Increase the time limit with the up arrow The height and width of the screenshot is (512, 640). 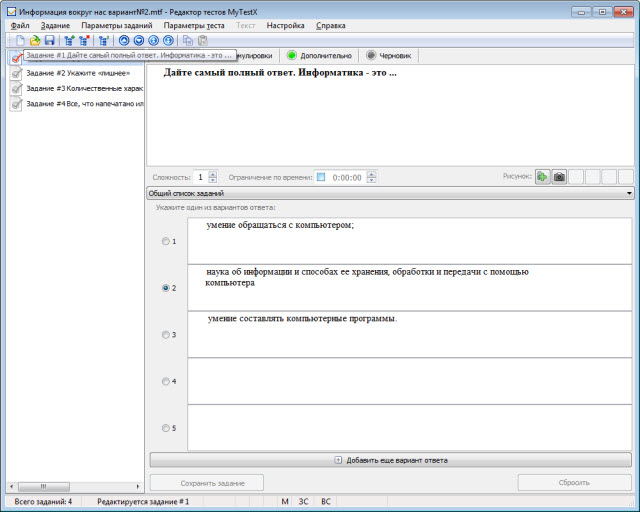tap(372, 174)
